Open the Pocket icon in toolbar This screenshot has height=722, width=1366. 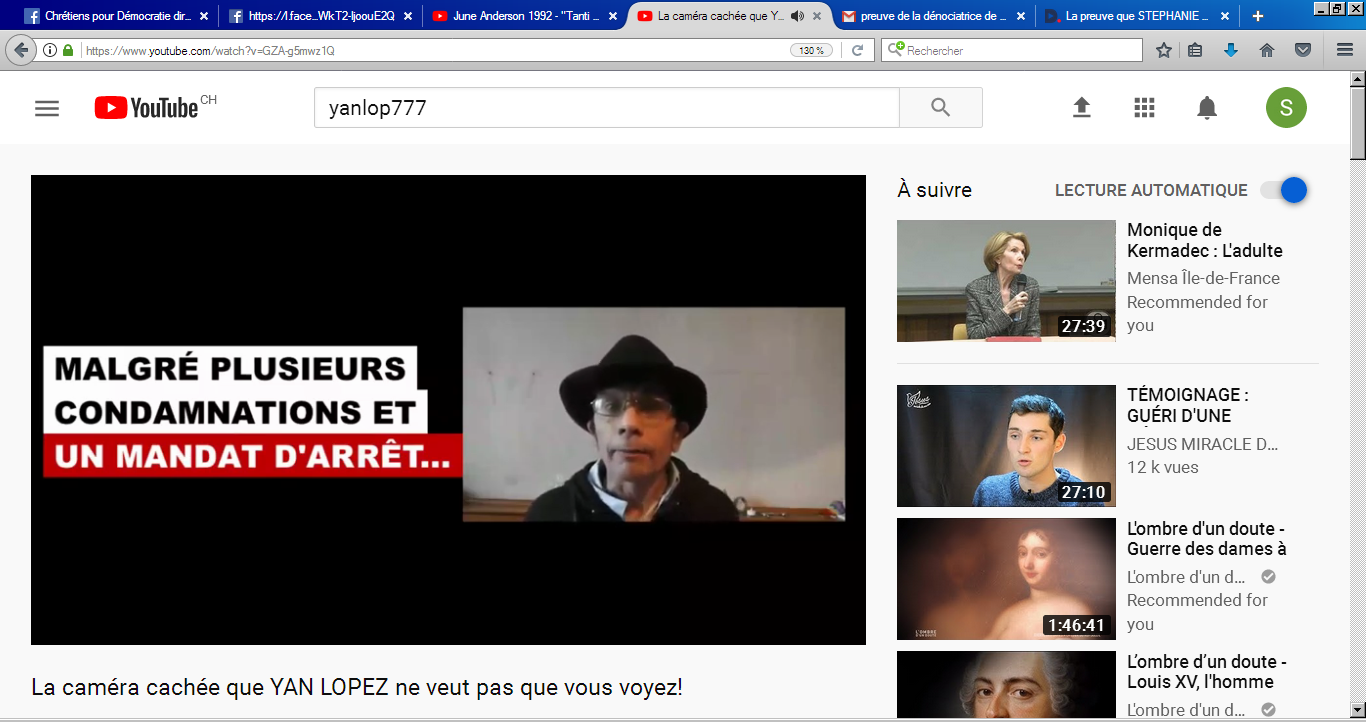point(1303,50)
